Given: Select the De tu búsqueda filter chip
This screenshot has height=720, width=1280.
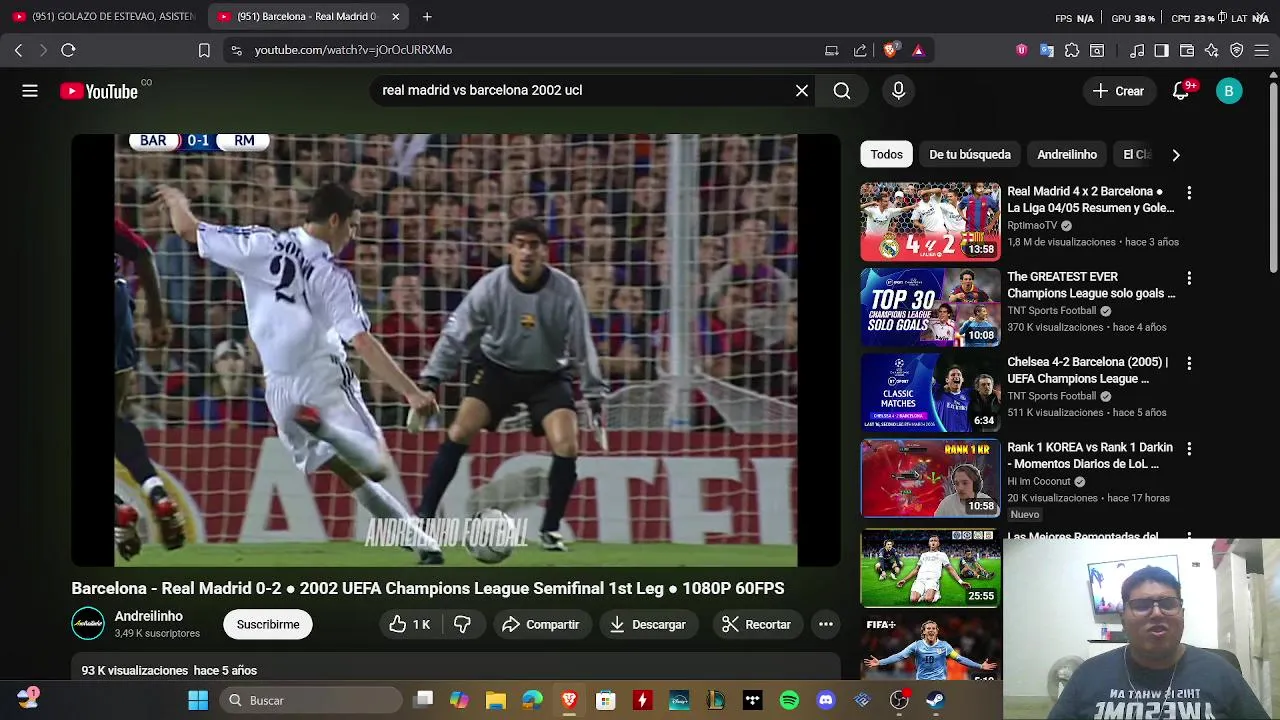Looking at the screenshot, I should [x=970, y=154].
